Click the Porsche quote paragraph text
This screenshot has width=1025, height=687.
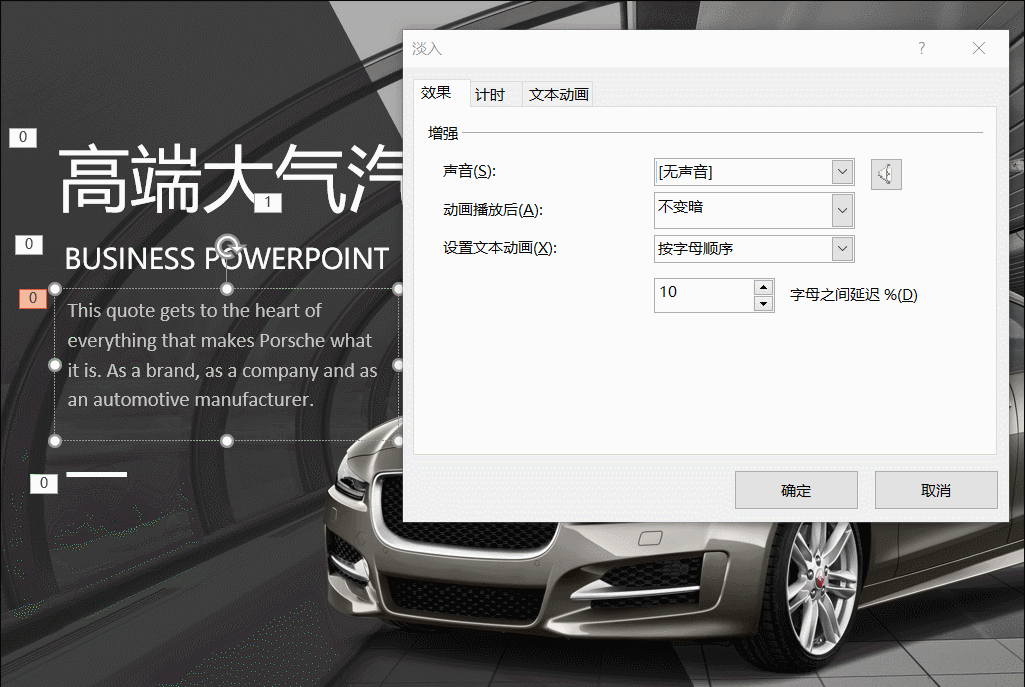click(222, 355)
